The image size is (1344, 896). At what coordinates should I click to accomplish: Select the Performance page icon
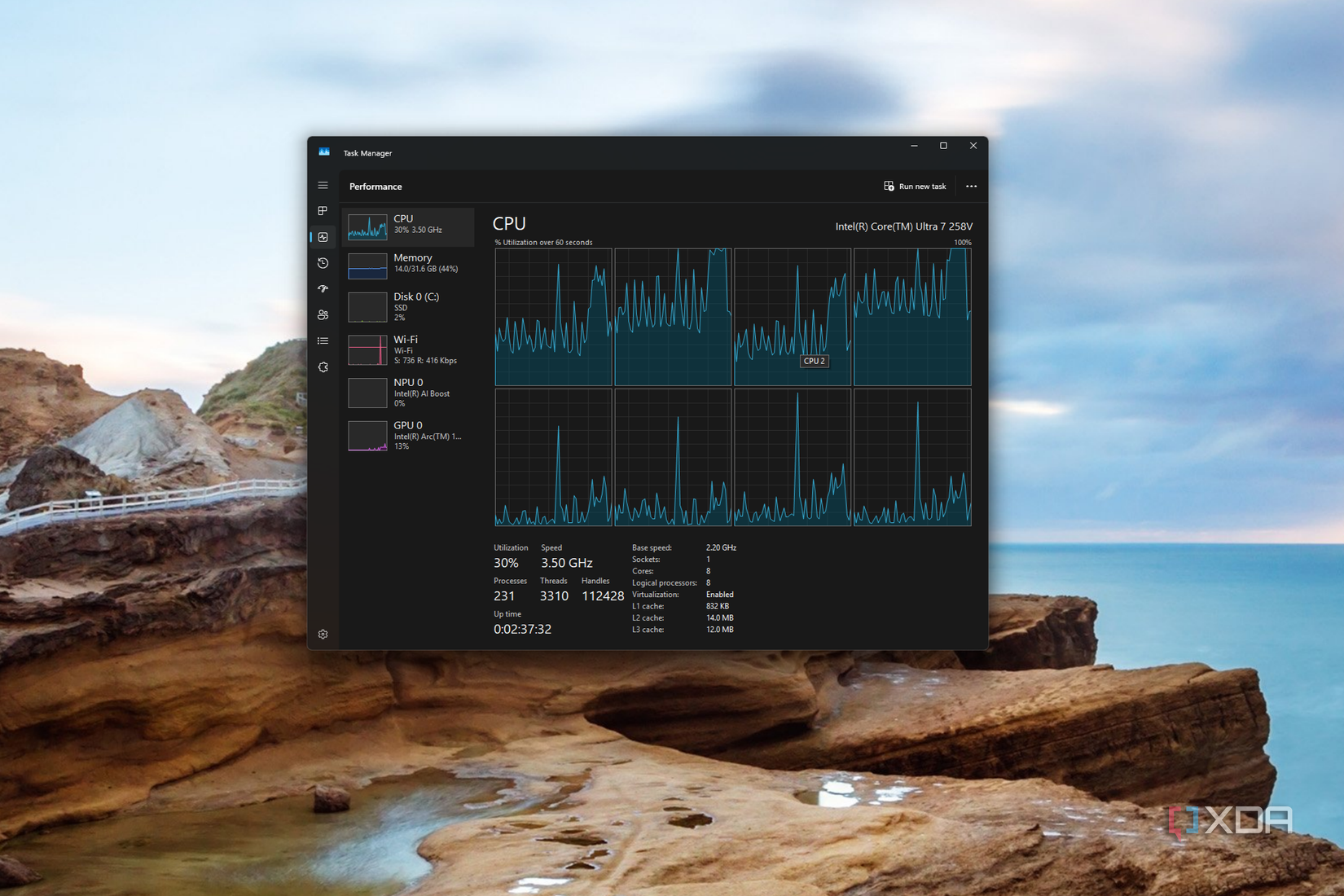coord(323,237)
